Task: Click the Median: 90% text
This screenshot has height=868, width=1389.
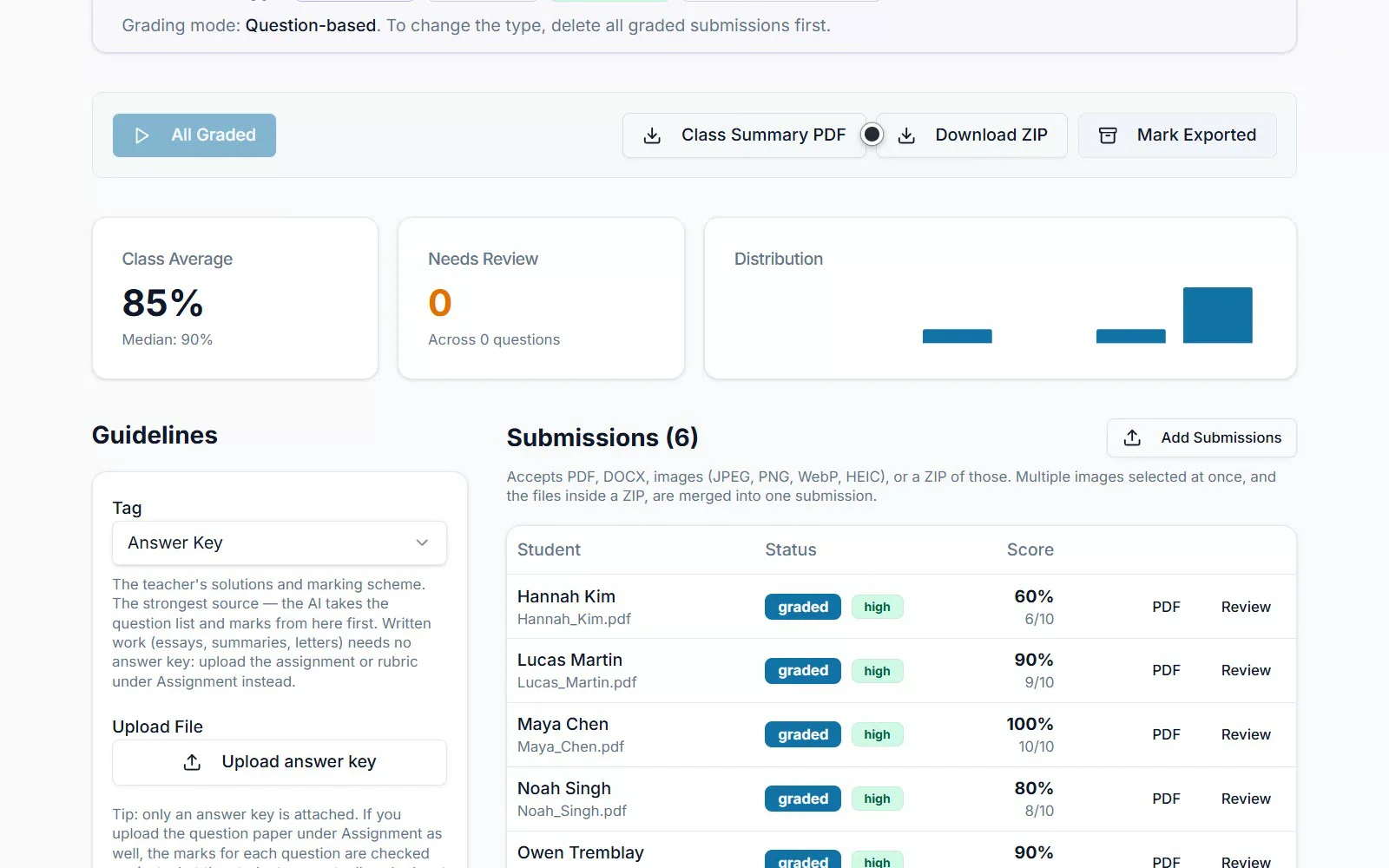Action: click(168, 339)
